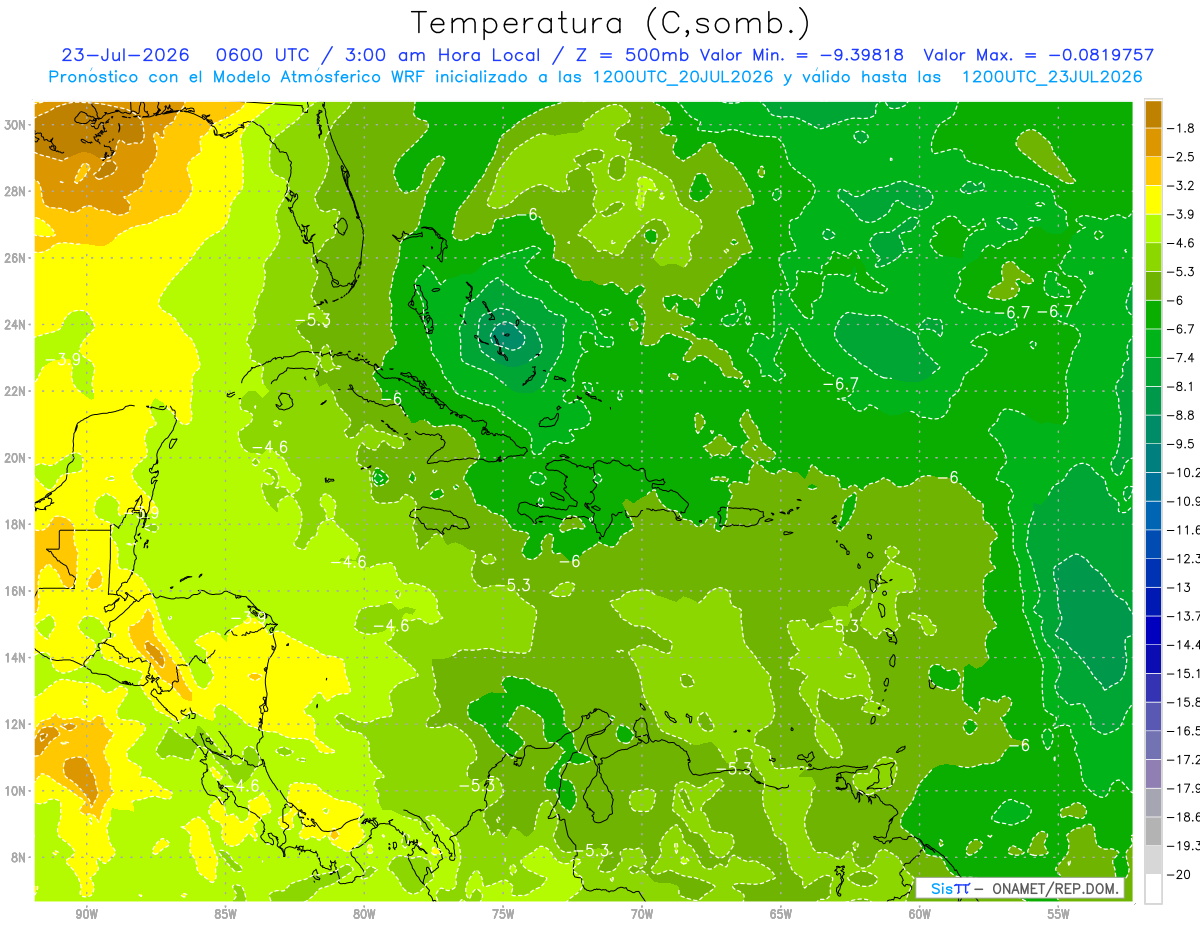Click the 22N latitude axis label
Viewport: 1200px width, 927px height.
point(17,391)
